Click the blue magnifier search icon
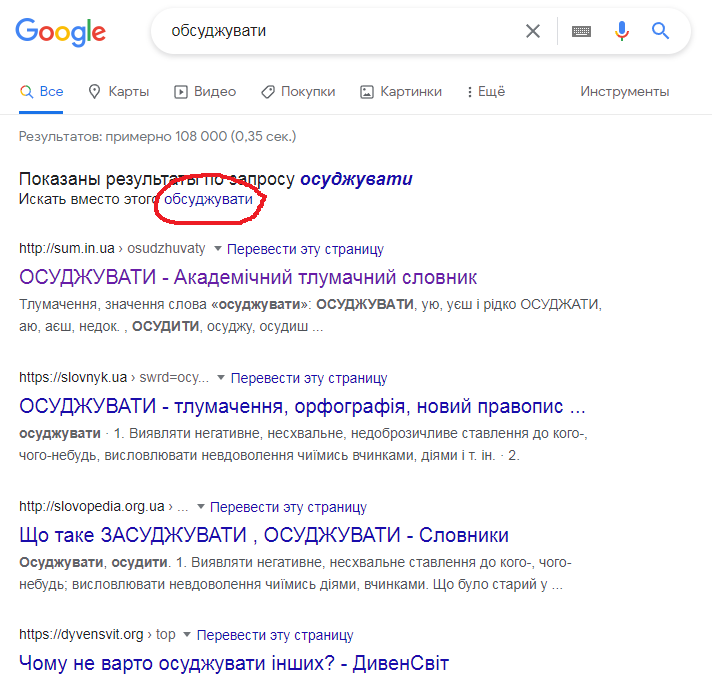 (660, 31)
